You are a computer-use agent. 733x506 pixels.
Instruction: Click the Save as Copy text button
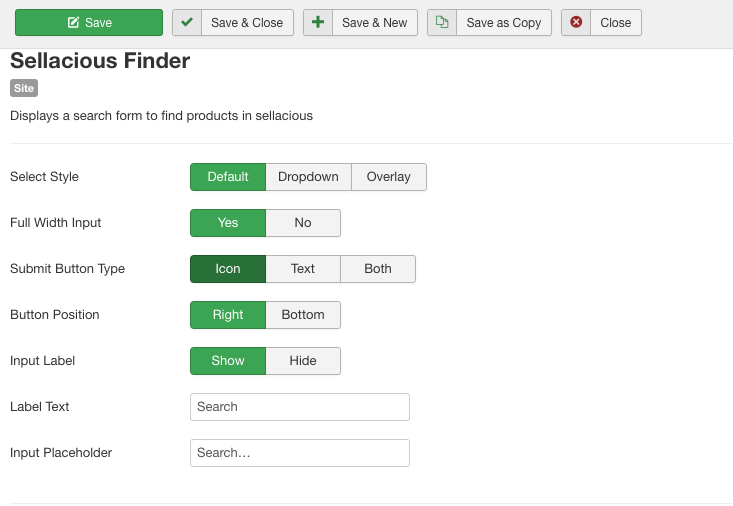[x=503, y=22]
